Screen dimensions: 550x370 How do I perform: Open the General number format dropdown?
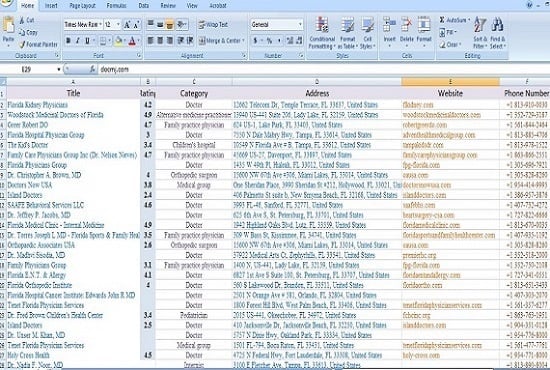click(300, 25)
